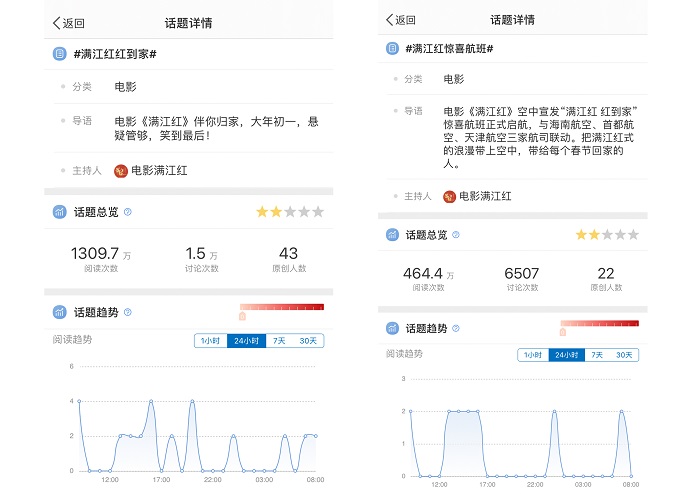700x494 pixels.
Task: Open help icon beside 话题总览 in left panel
Action: click(x=128, y=212)
